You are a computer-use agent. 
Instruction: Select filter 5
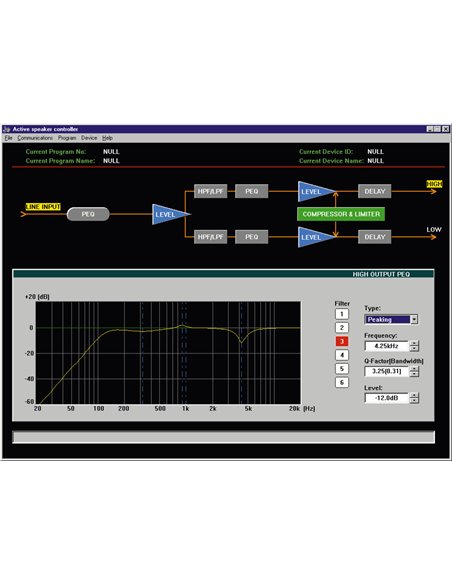coord(342,369)
